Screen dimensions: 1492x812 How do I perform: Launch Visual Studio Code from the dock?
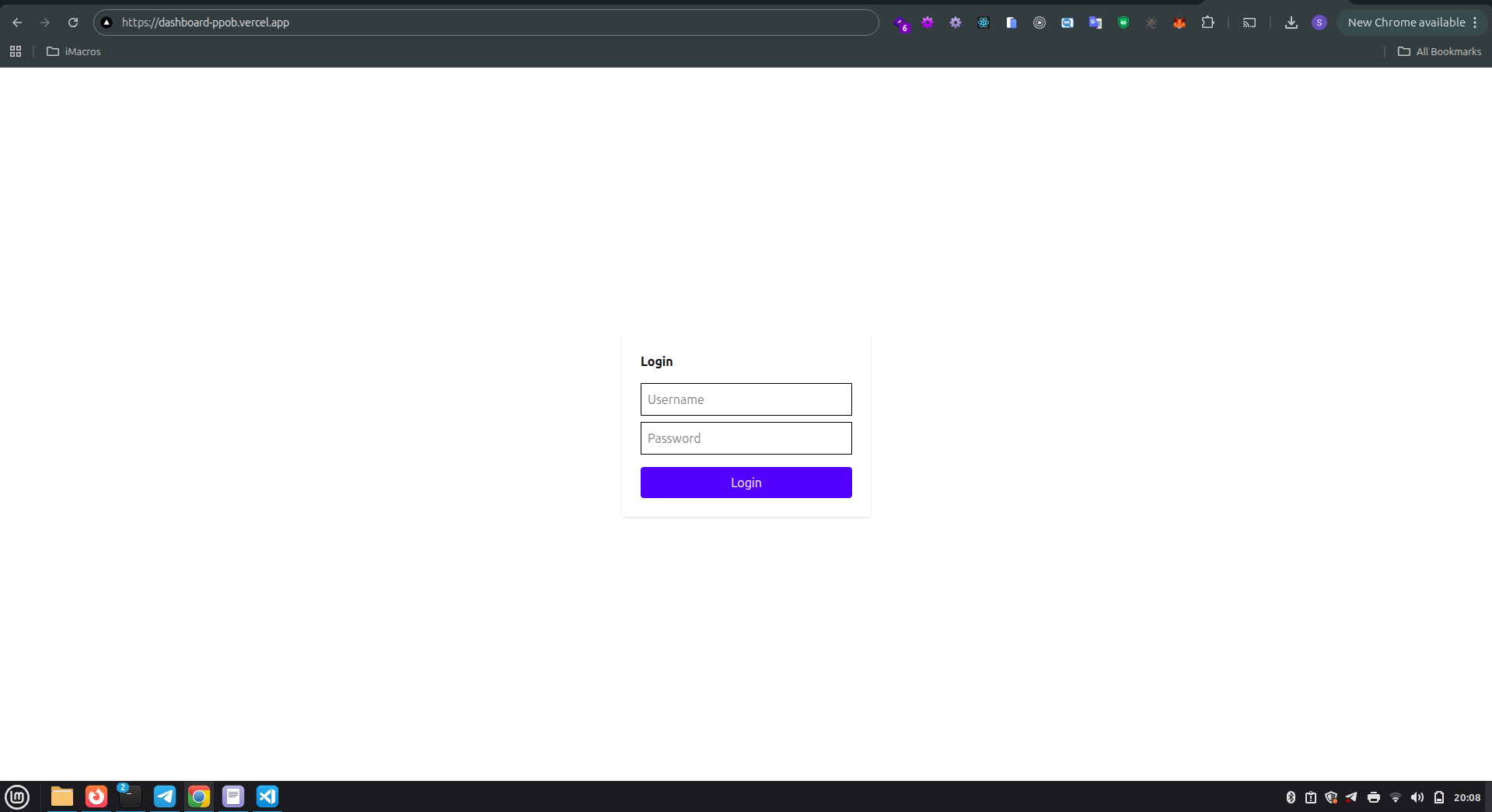point(267,796)
